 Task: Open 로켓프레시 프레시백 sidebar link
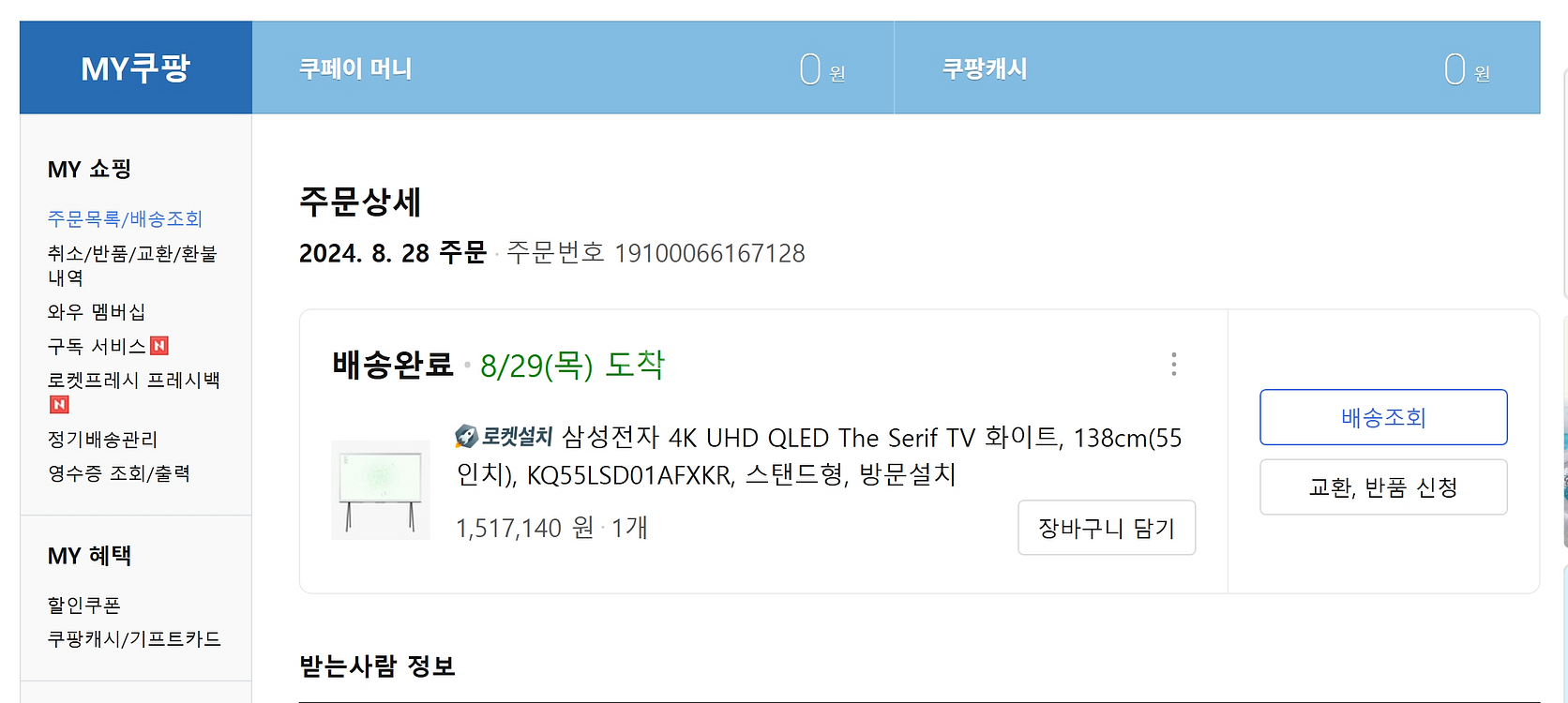pos(134,381)
